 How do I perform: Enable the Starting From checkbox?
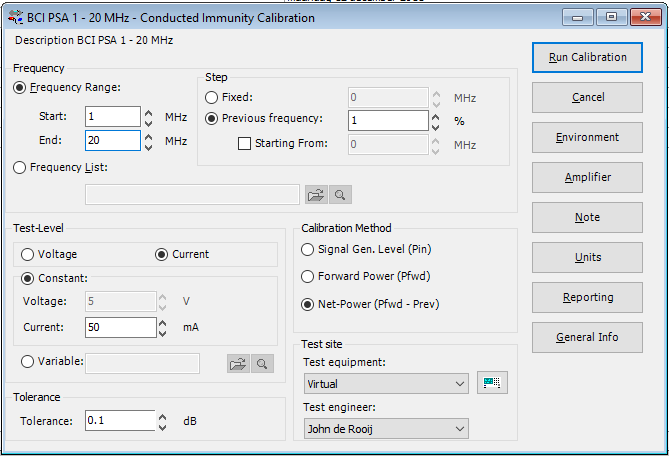click(244, 144)
